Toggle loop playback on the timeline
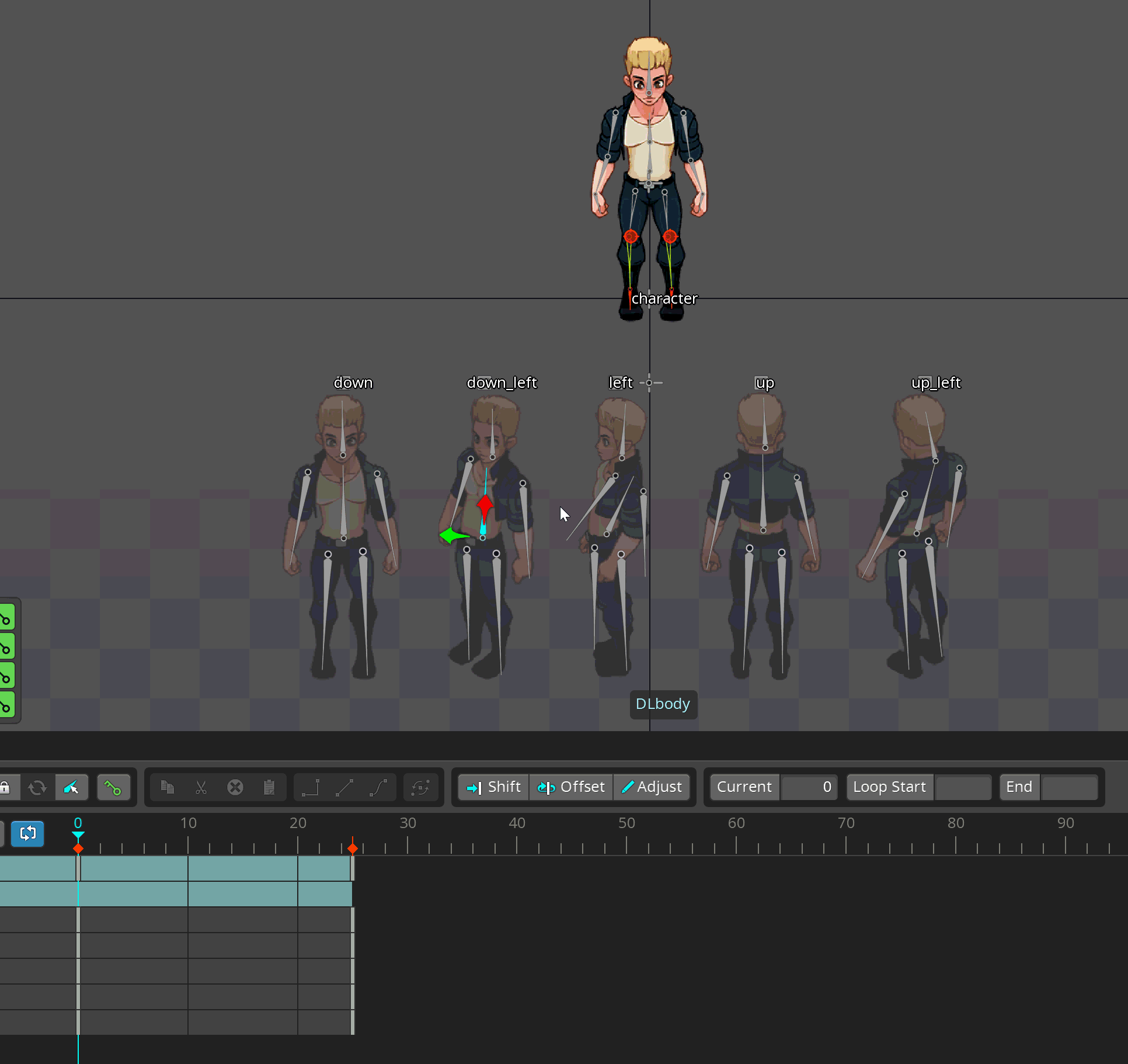The width and height of the screenshot is (1128, 1064). (27, 834)
